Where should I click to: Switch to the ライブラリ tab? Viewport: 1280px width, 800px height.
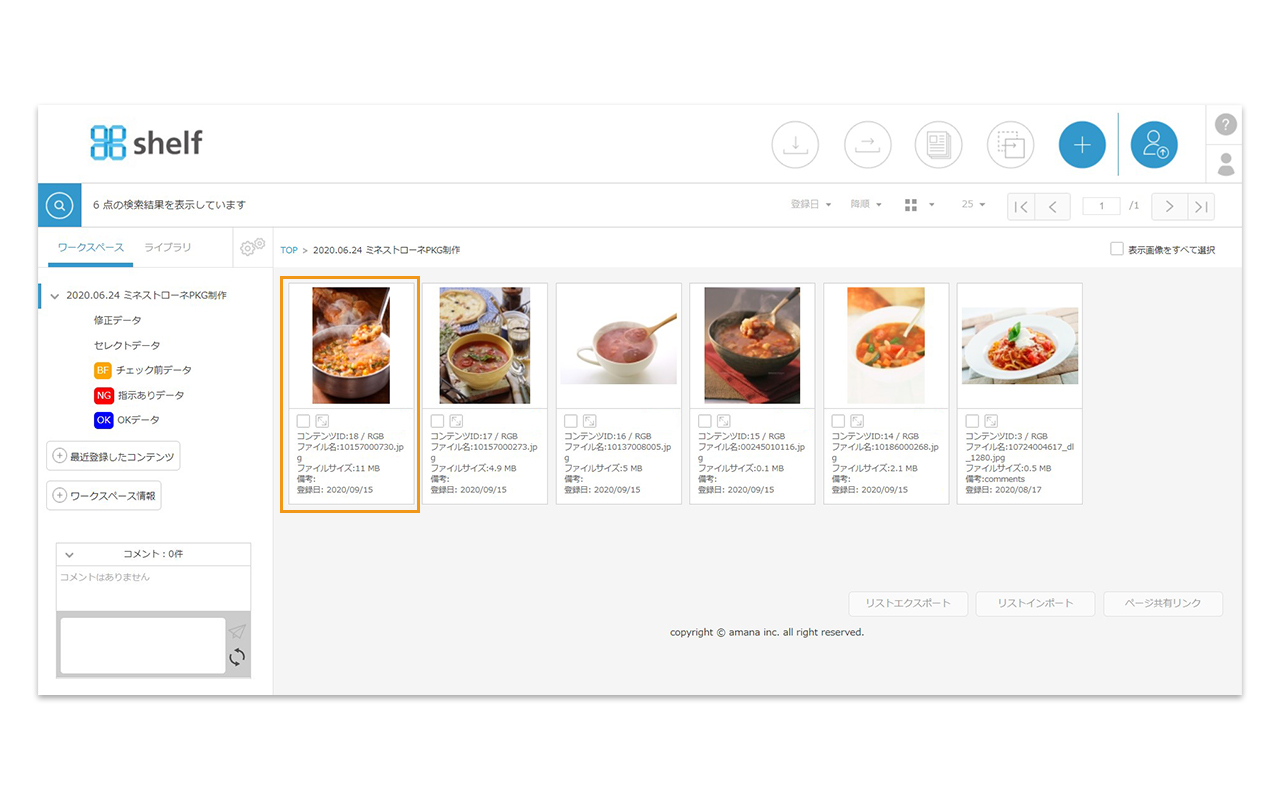[167, 247]
